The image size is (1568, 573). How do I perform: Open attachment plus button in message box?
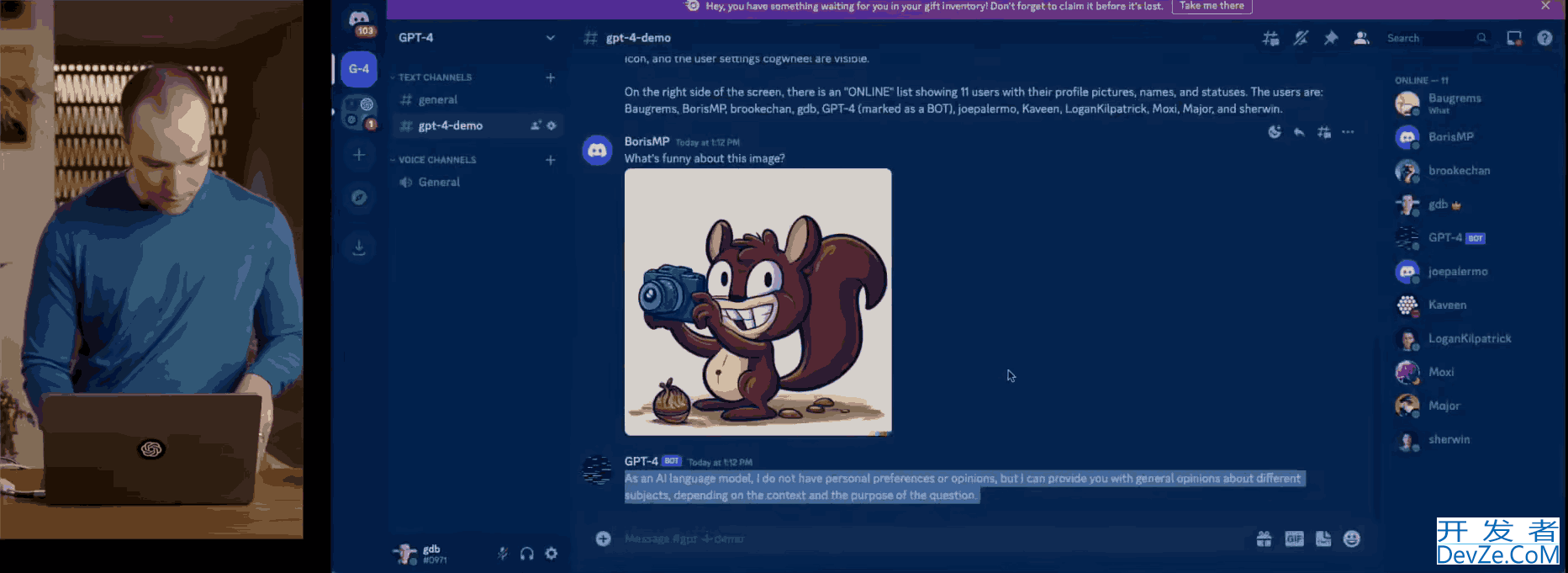click(x=603, y=539)
